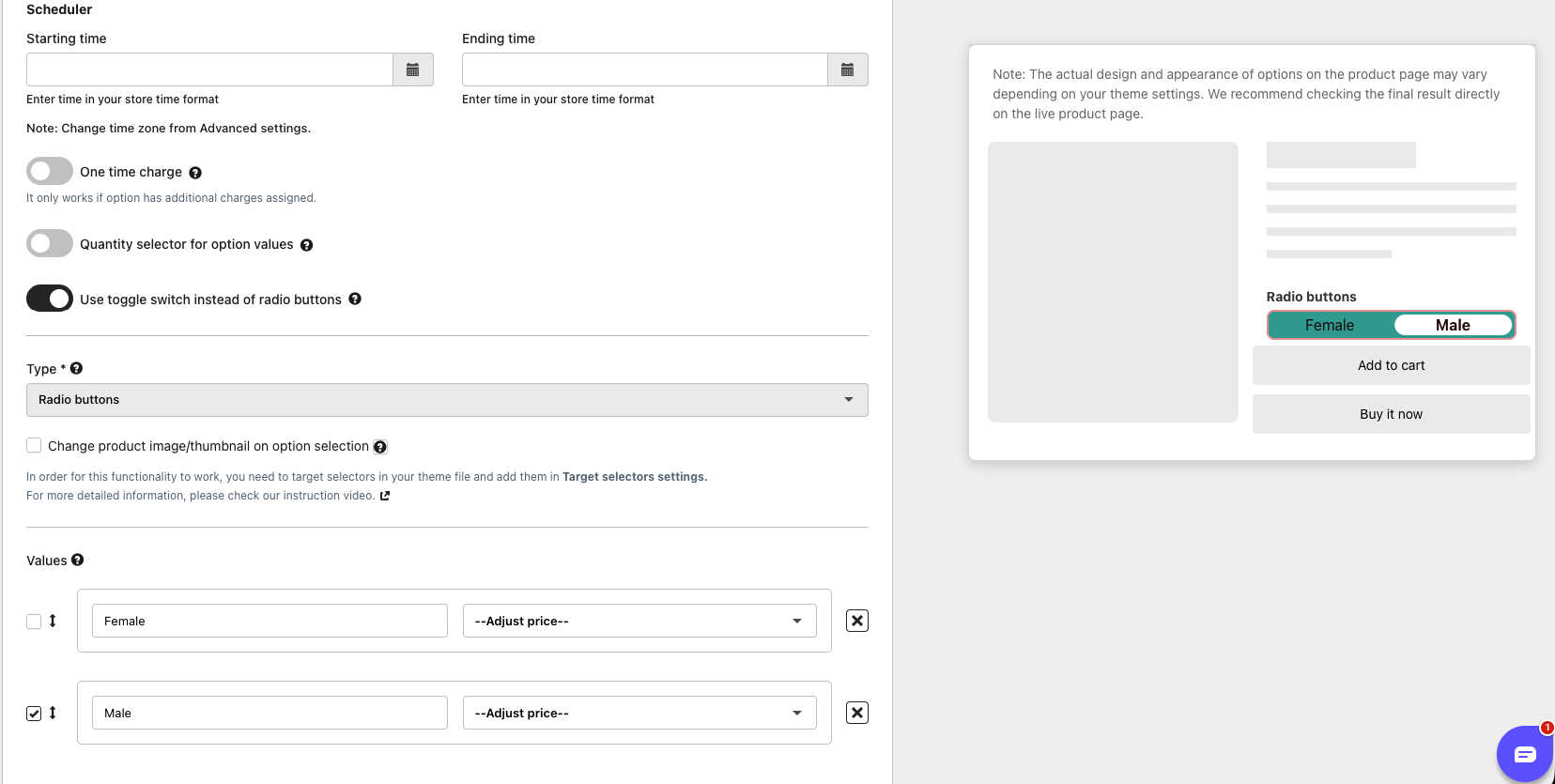
Task: Select Male in the preview toggle
Action: coord(1453,325)
